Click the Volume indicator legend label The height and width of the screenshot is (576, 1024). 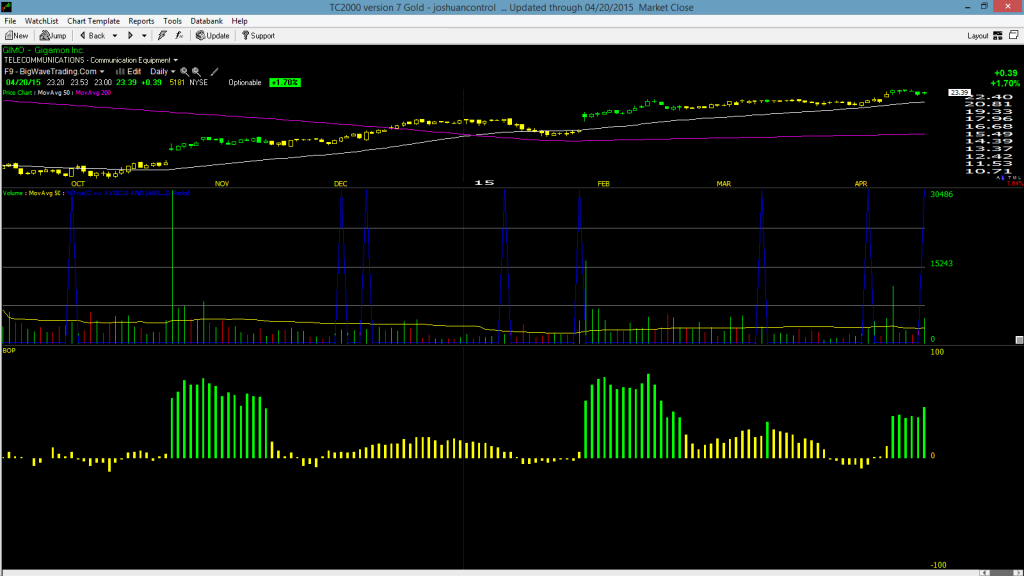pos(13,193)
